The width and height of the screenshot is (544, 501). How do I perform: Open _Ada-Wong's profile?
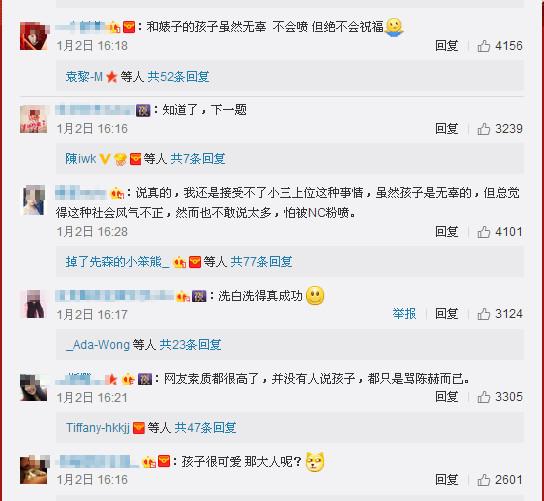click(x=98, y=345)
